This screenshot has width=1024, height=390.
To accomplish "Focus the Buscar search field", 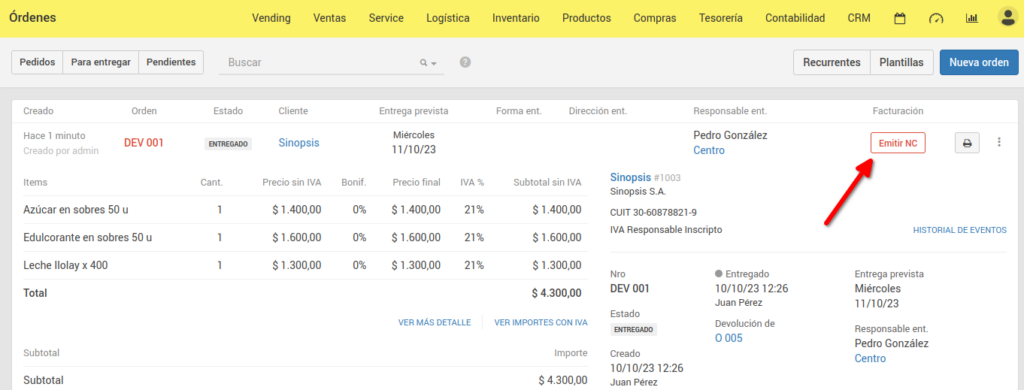I will point(321,63).
